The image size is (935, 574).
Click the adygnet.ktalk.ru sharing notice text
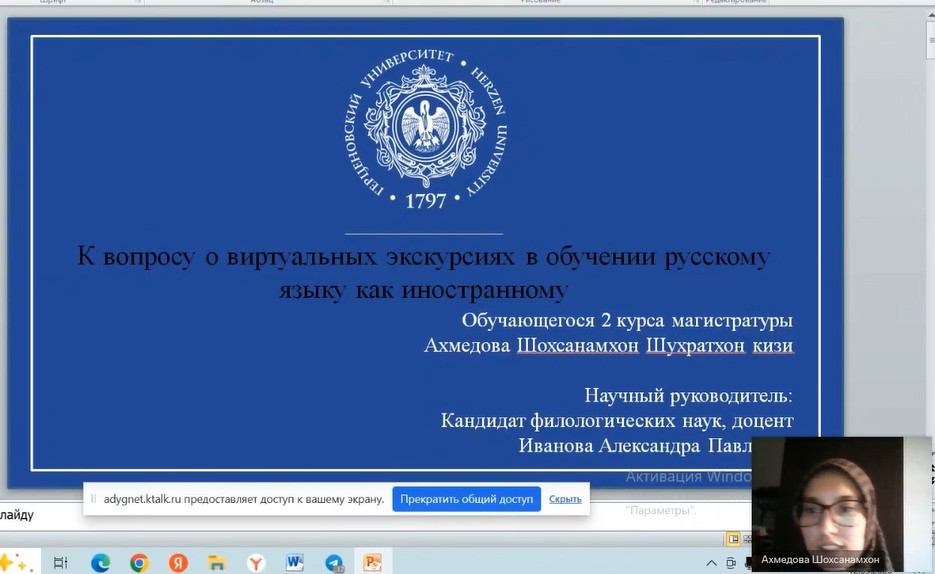tap(243, 499)
